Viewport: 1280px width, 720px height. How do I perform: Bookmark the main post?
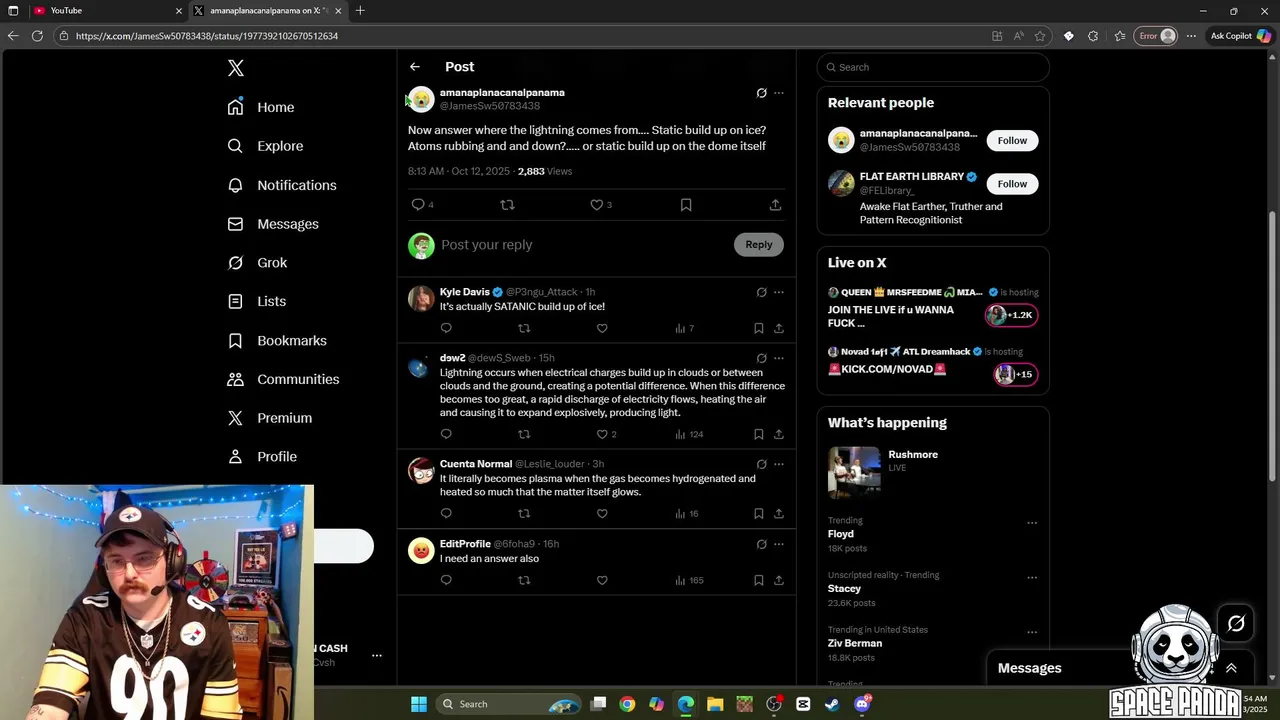686,204
